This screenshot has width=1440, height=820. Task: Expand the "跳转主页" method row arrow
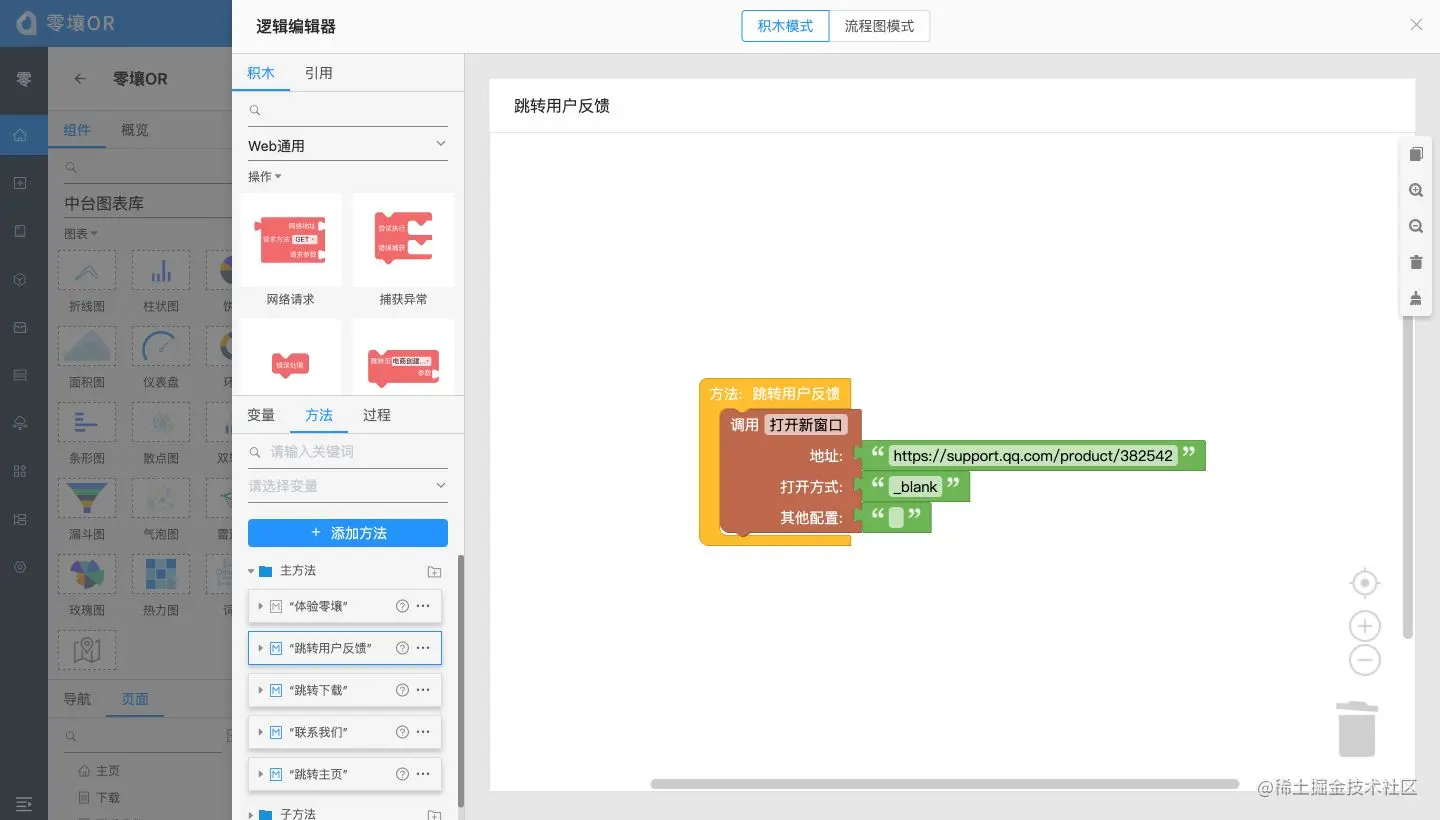[x=261, y=774]
